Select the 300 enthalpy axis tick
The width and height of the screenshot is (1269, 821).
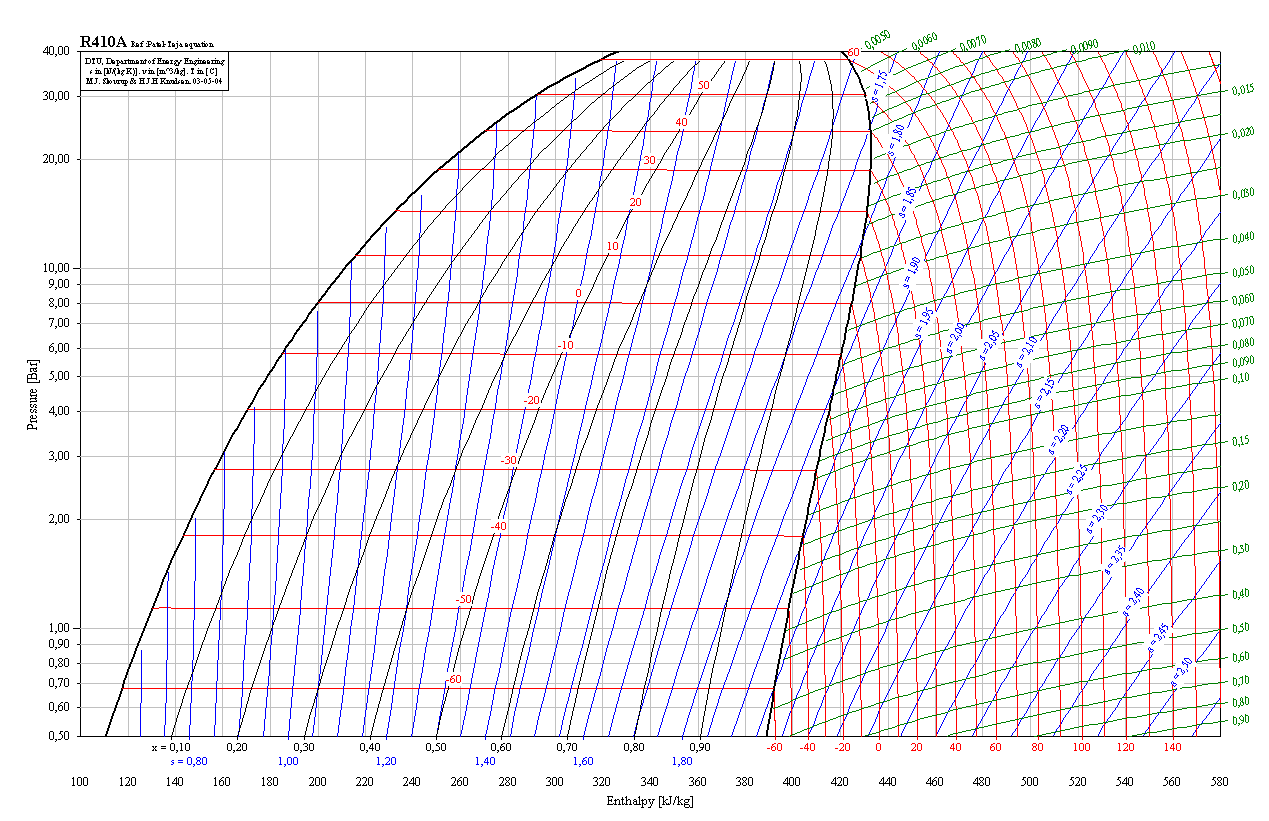tap(555, 782)
